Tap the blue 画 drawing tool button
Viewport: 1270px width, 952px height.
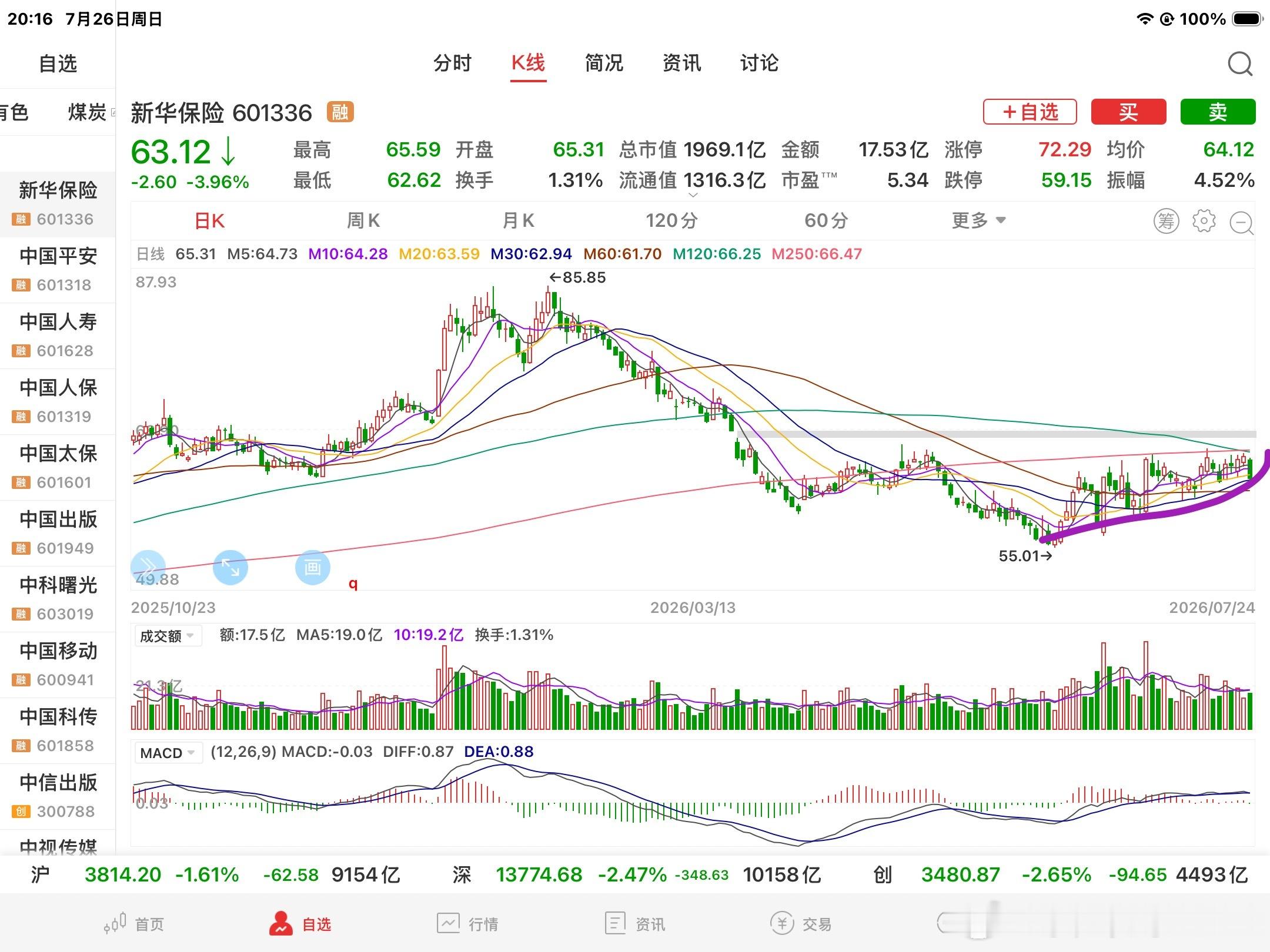click(x=312, y=567)
